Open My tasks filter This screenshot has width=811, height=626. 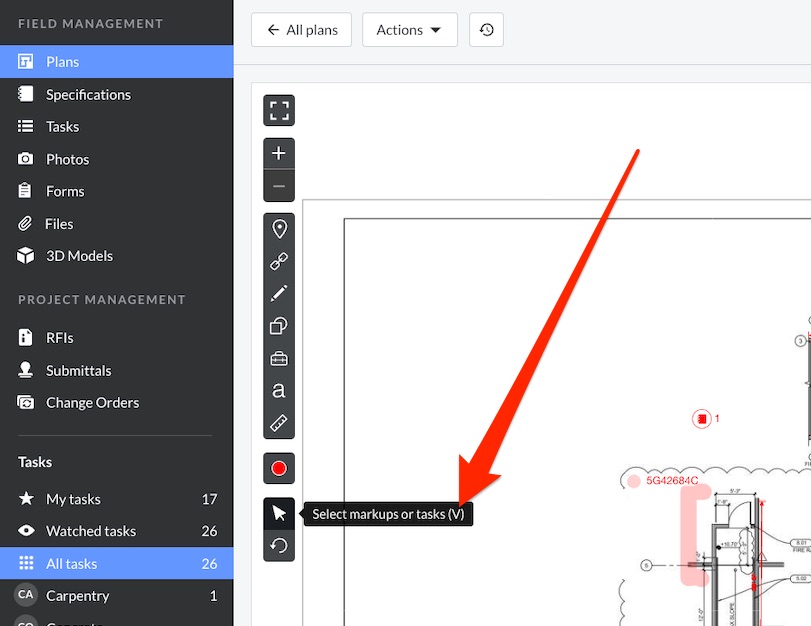73,499
